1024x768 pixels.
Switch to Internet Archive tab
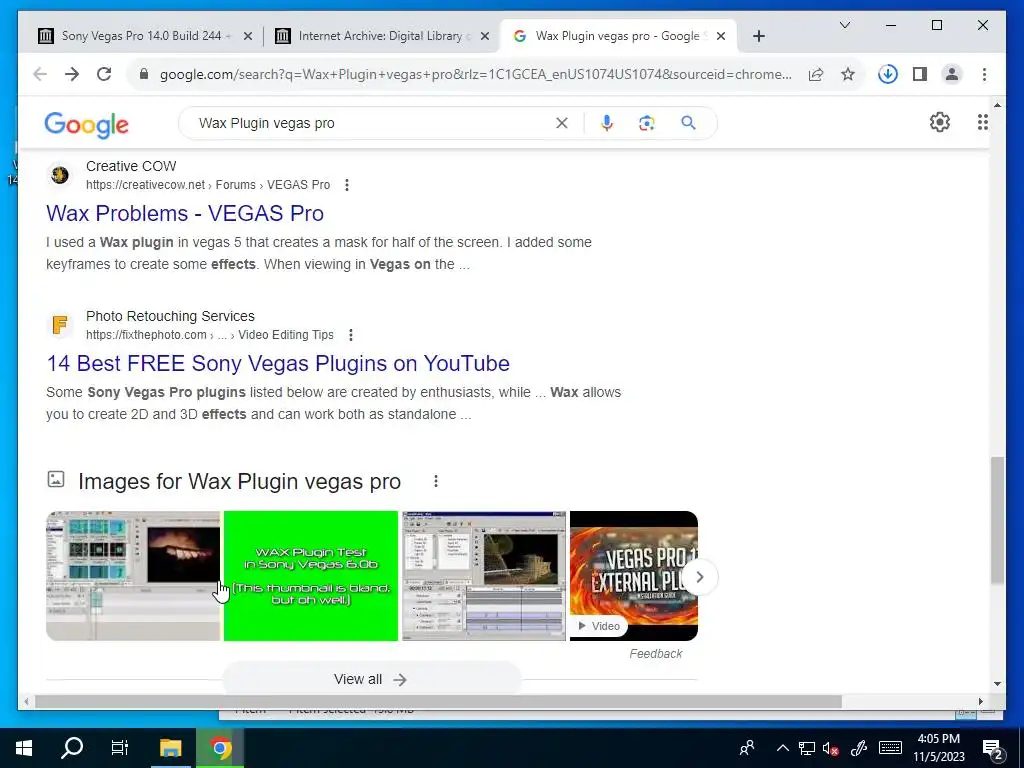[x=380, y=36]
